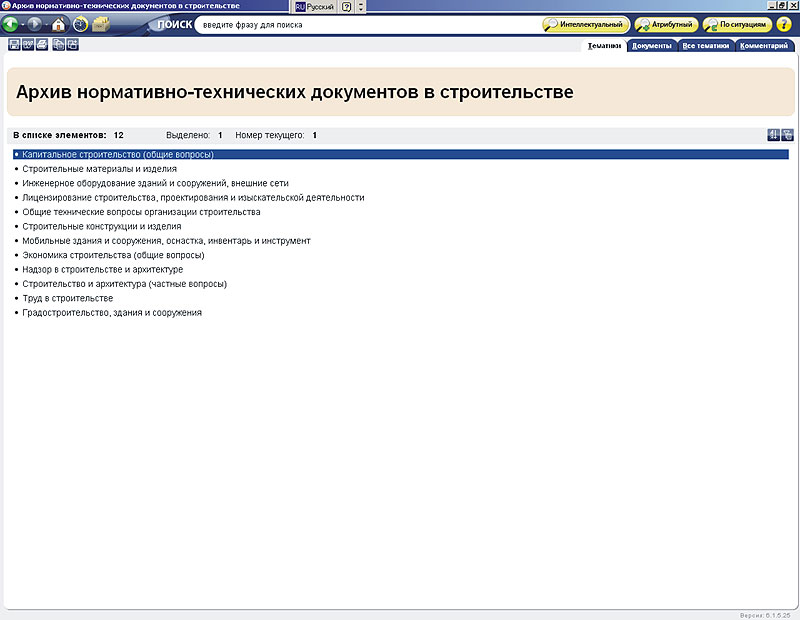The height and width of the screenshot is (620, 800).
Task: Click the yellow Help question mark button
Action: click(784, 25)
